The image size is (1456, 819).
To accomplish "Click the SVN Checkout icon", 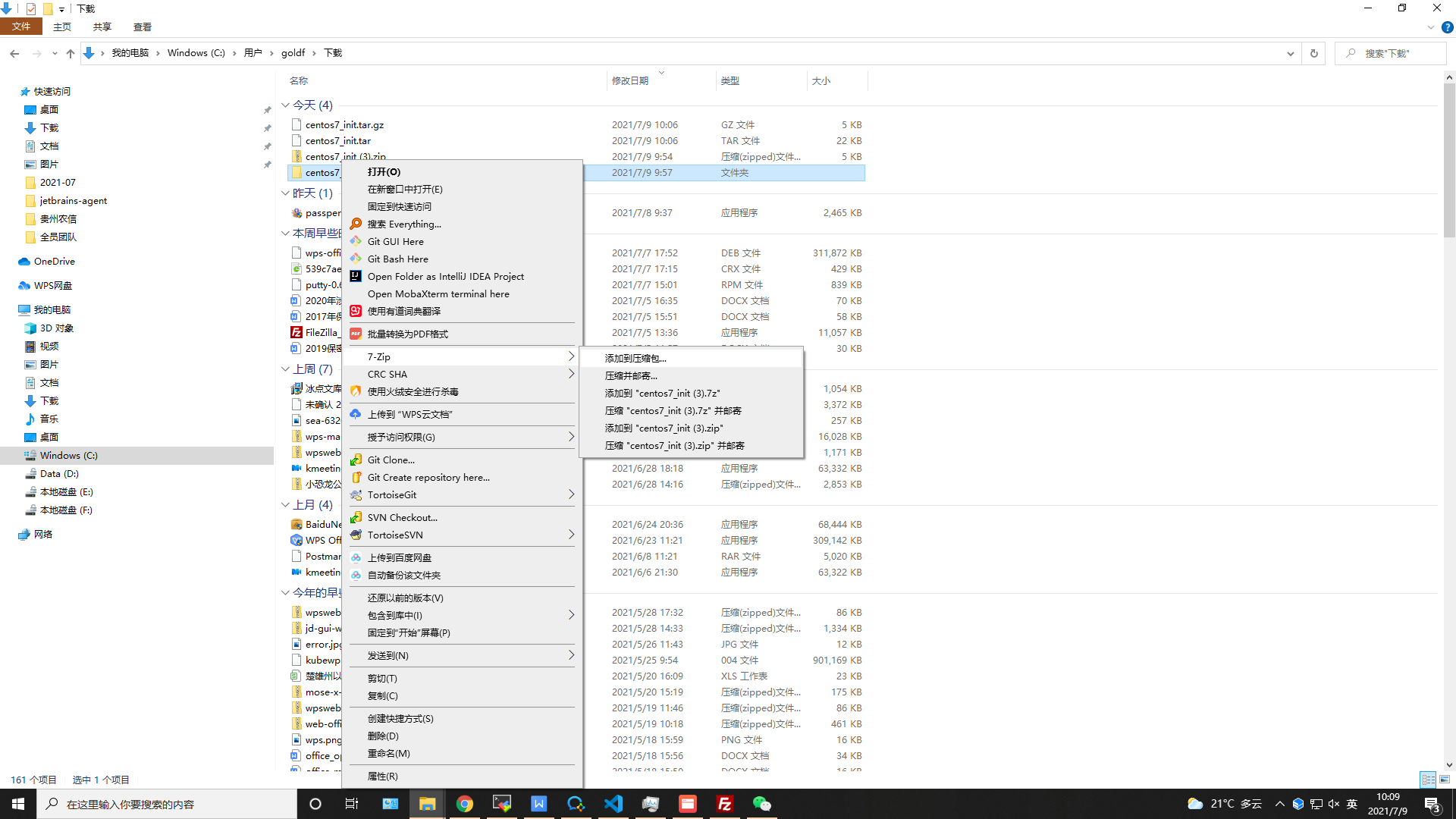I will 356,517.
